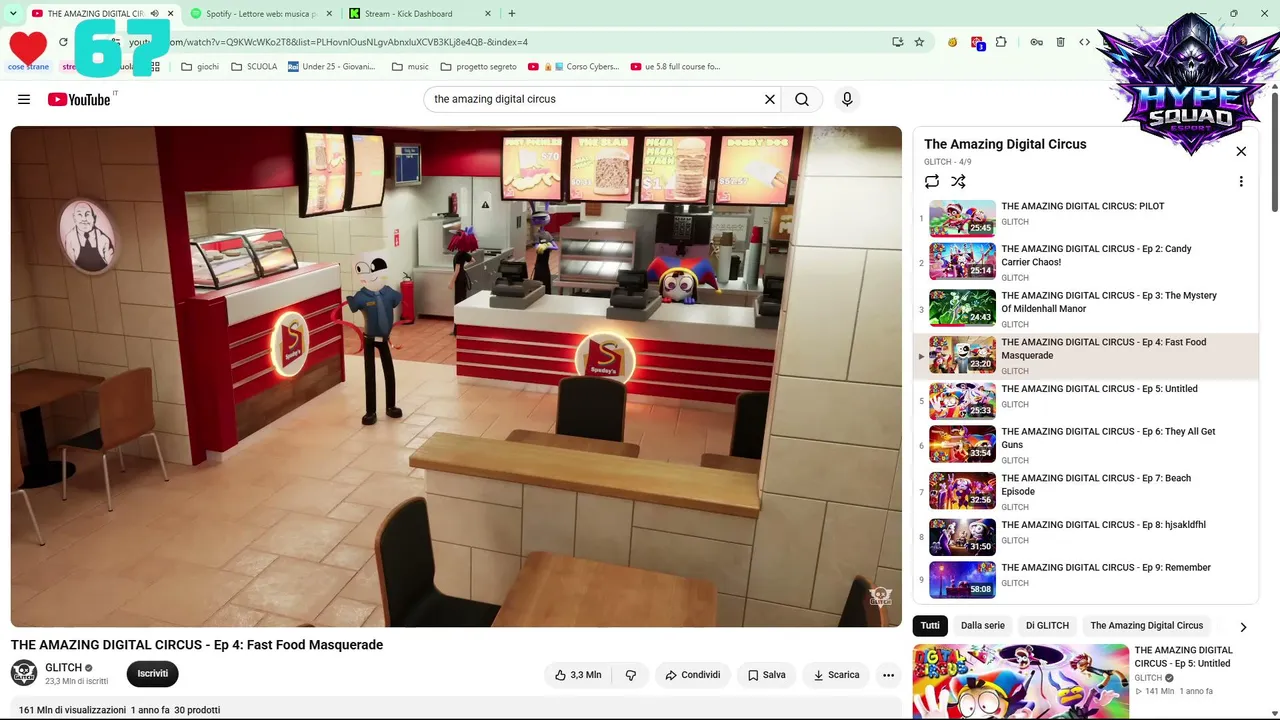Play Ep 8: hjsakldfhl from playlist
1280x720 pixels.
click(1085, 537)
